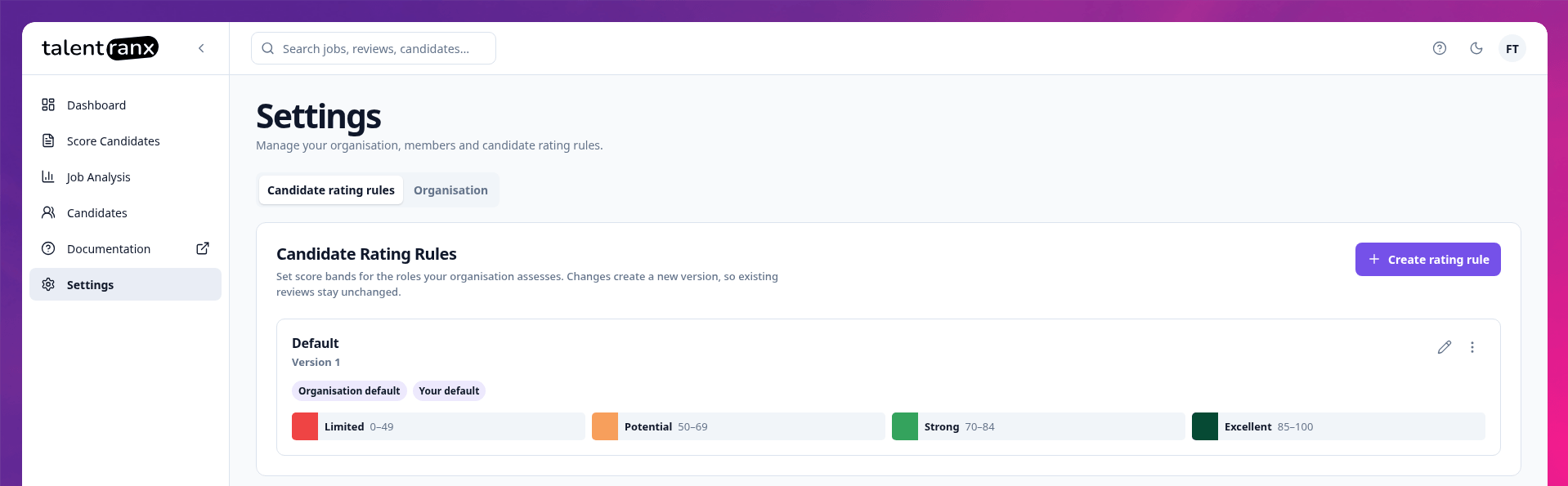1568x486 pixels.
Task: Click the Default rule name
Action: tap(315, 343)
